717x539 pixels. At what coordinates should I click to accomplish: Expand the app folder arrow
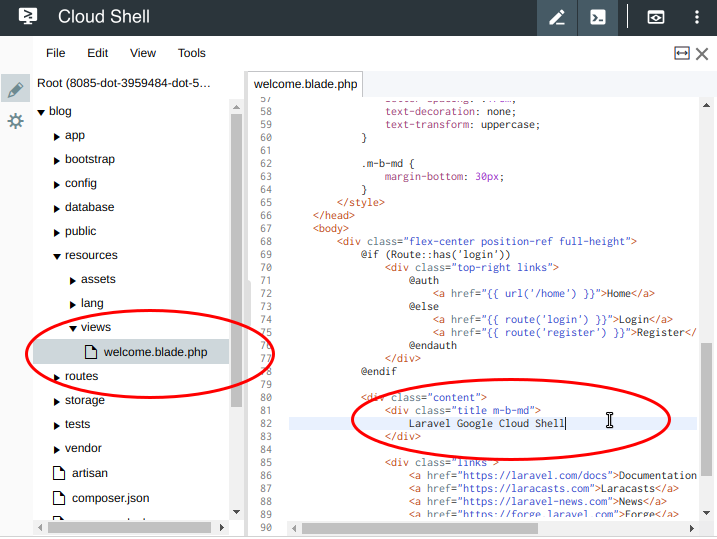(57, 137)
